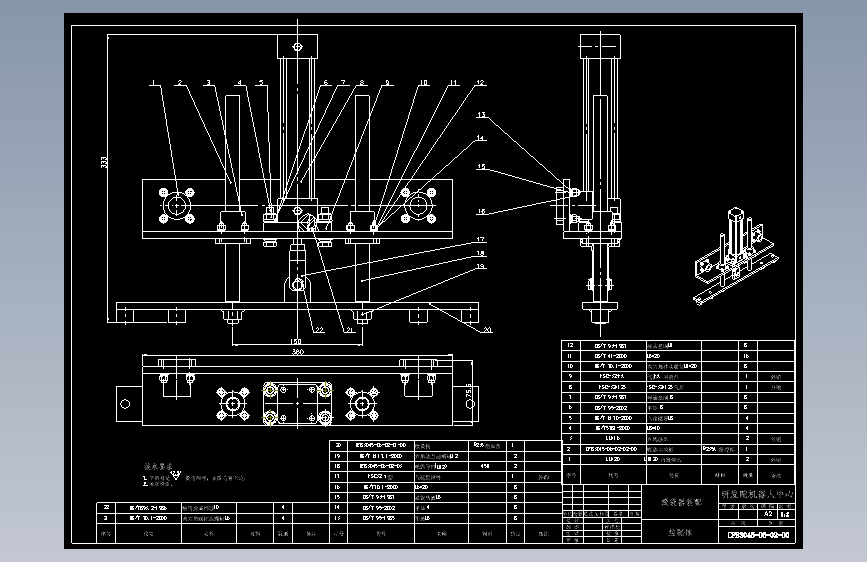Click the A2 sheet size cell
Image resolution: width=867 pixels, height=562 pixels.
coord(768,514)
